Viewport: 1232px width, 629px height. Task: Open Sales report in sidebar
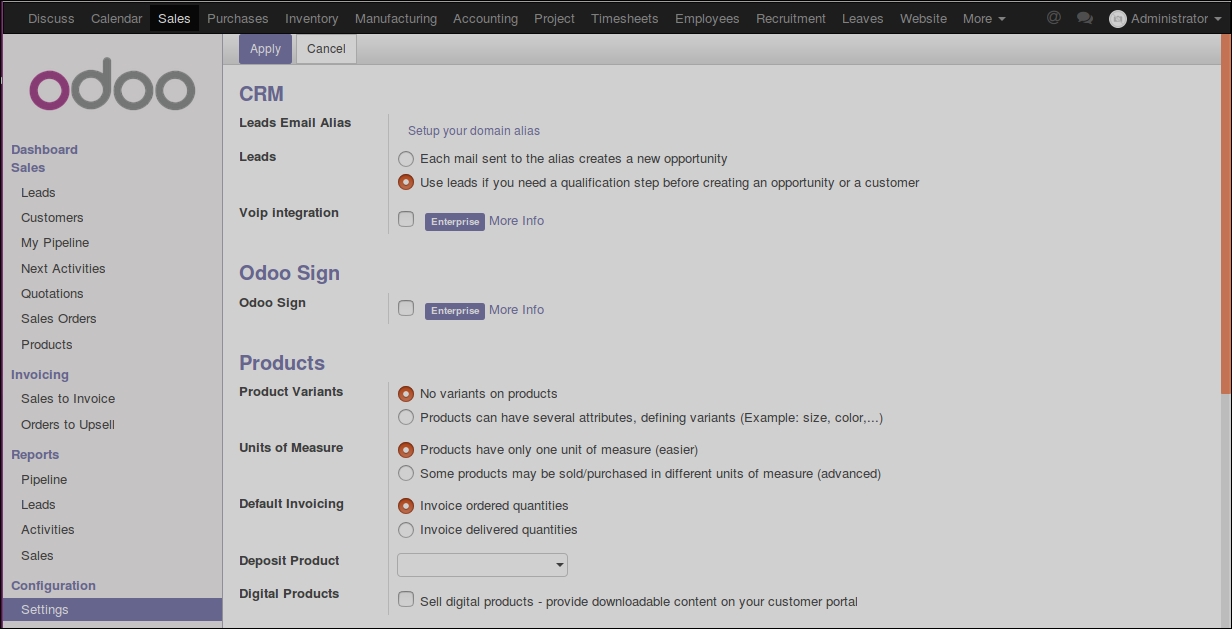tap(37, 556)
